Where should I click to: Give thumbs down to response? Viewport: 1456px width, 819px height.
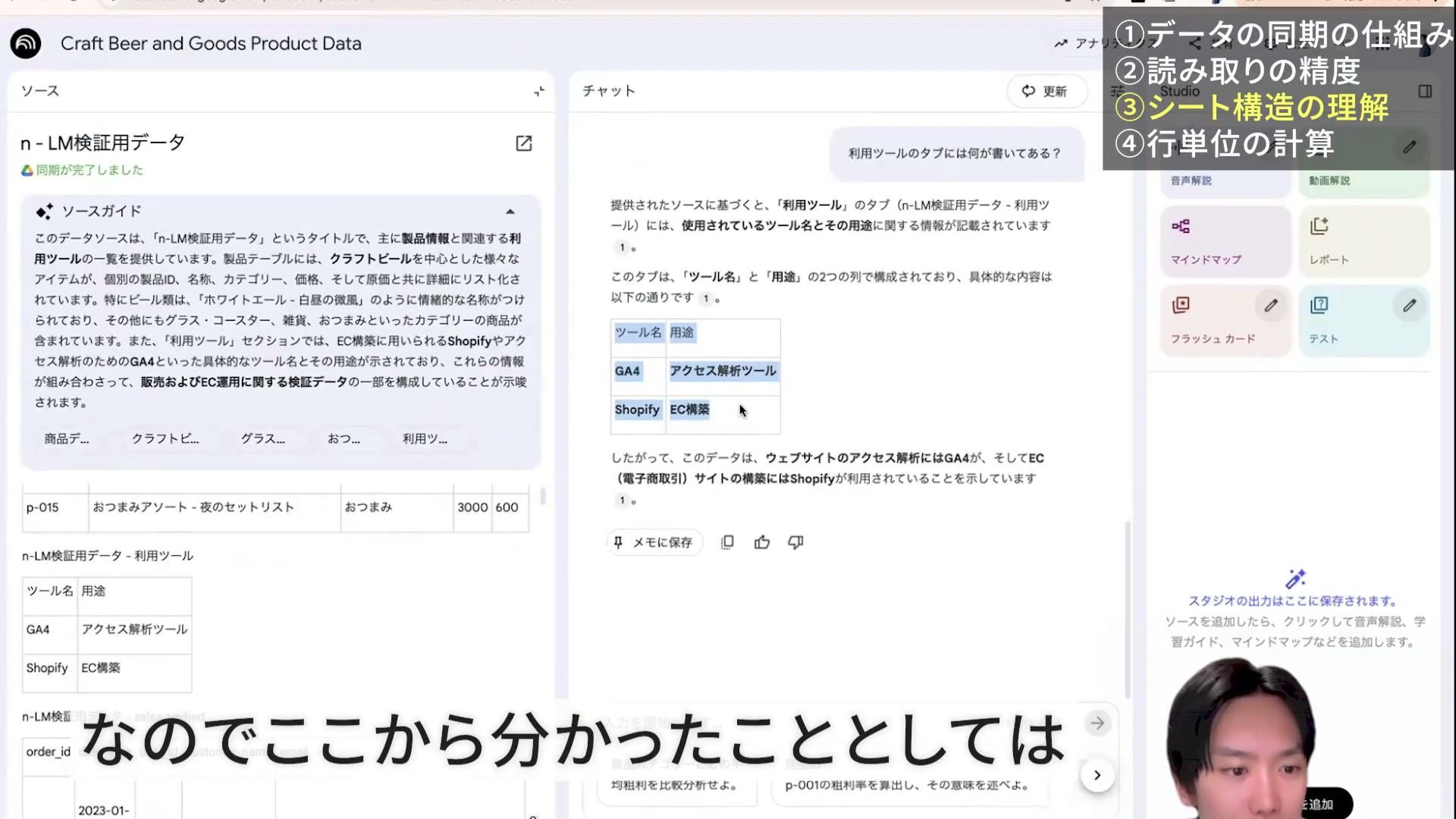(x=795, y=542)
